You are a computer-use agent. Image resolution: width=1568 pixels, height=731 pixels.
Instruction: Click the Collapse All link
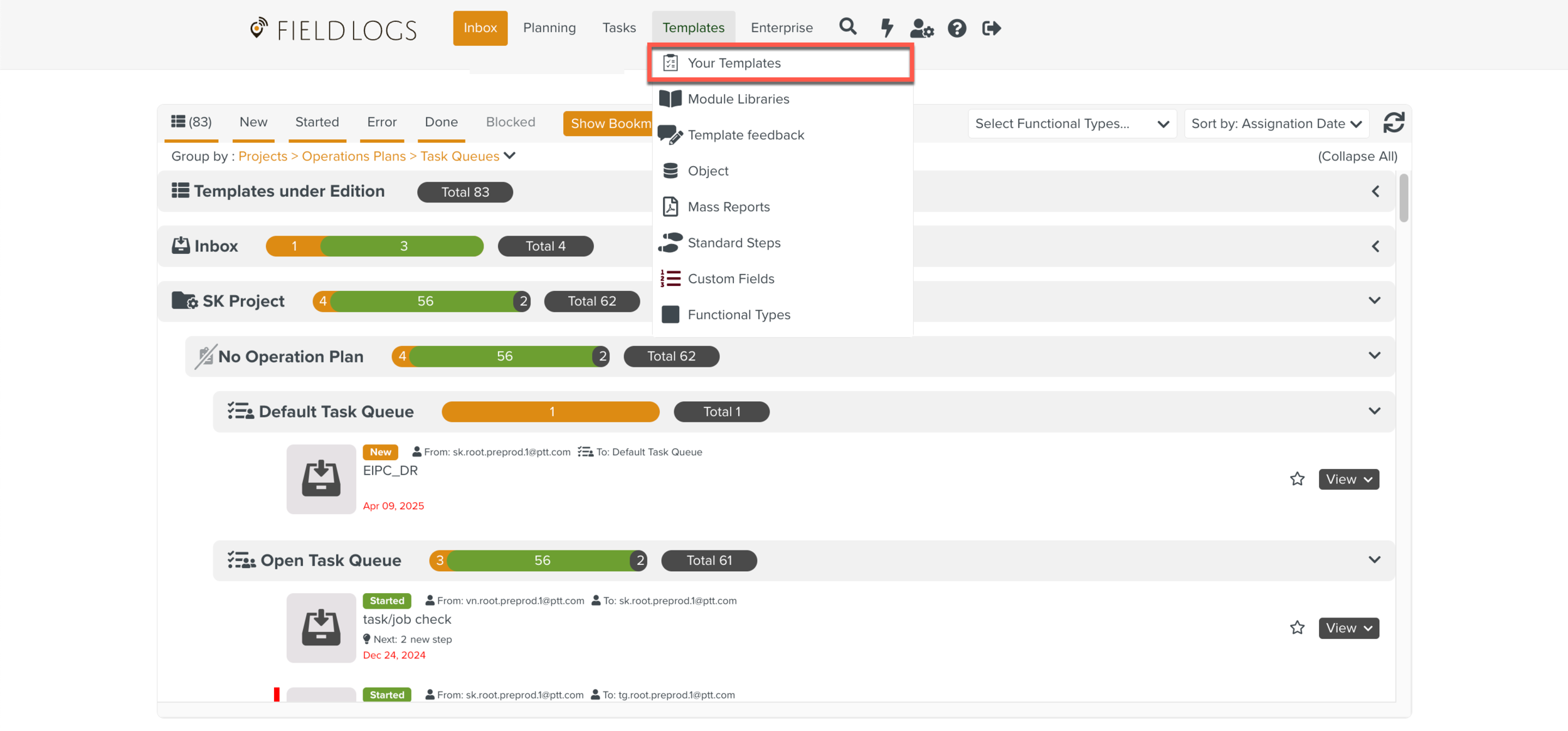(1357, 156)
